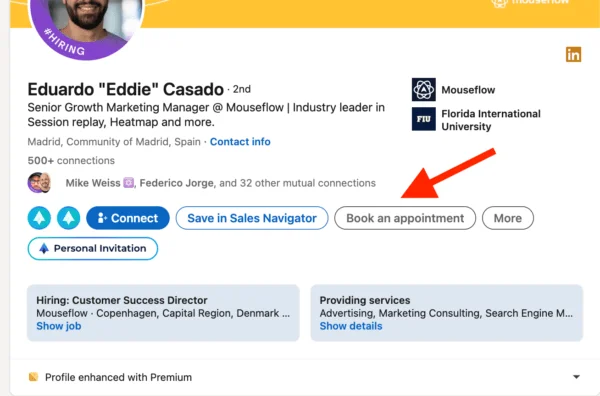Click the mutual connections avatar pair
The height and width of the screenshot is (396, 600).
39,183
